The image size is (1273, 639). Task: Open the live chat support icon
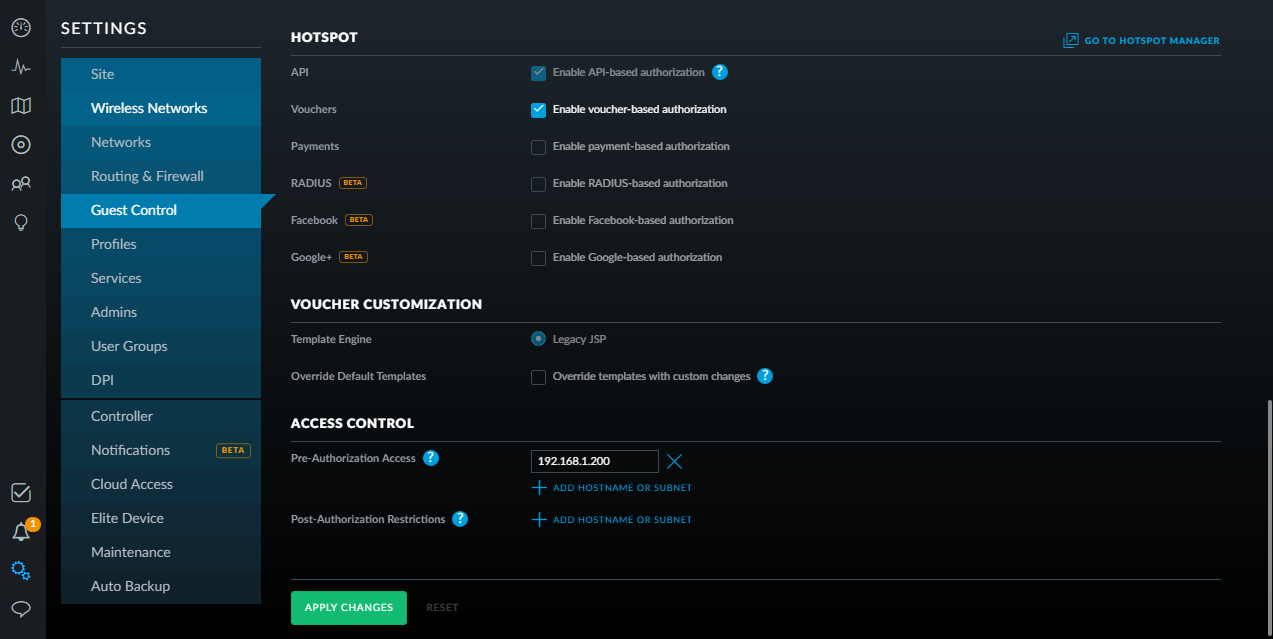click(x=20, y=608)
